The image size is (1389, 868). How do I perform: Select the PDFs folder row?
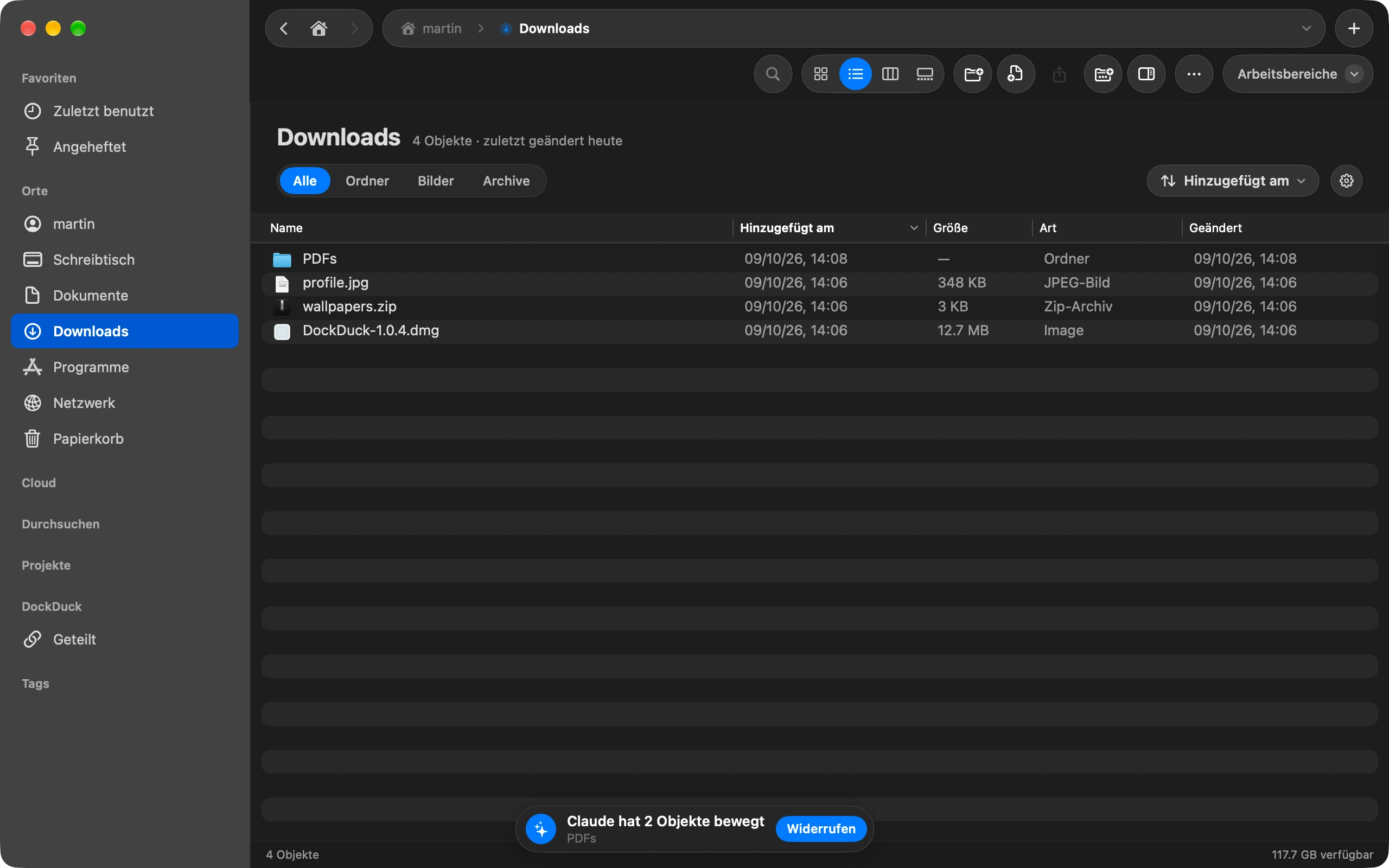point(820,259)
